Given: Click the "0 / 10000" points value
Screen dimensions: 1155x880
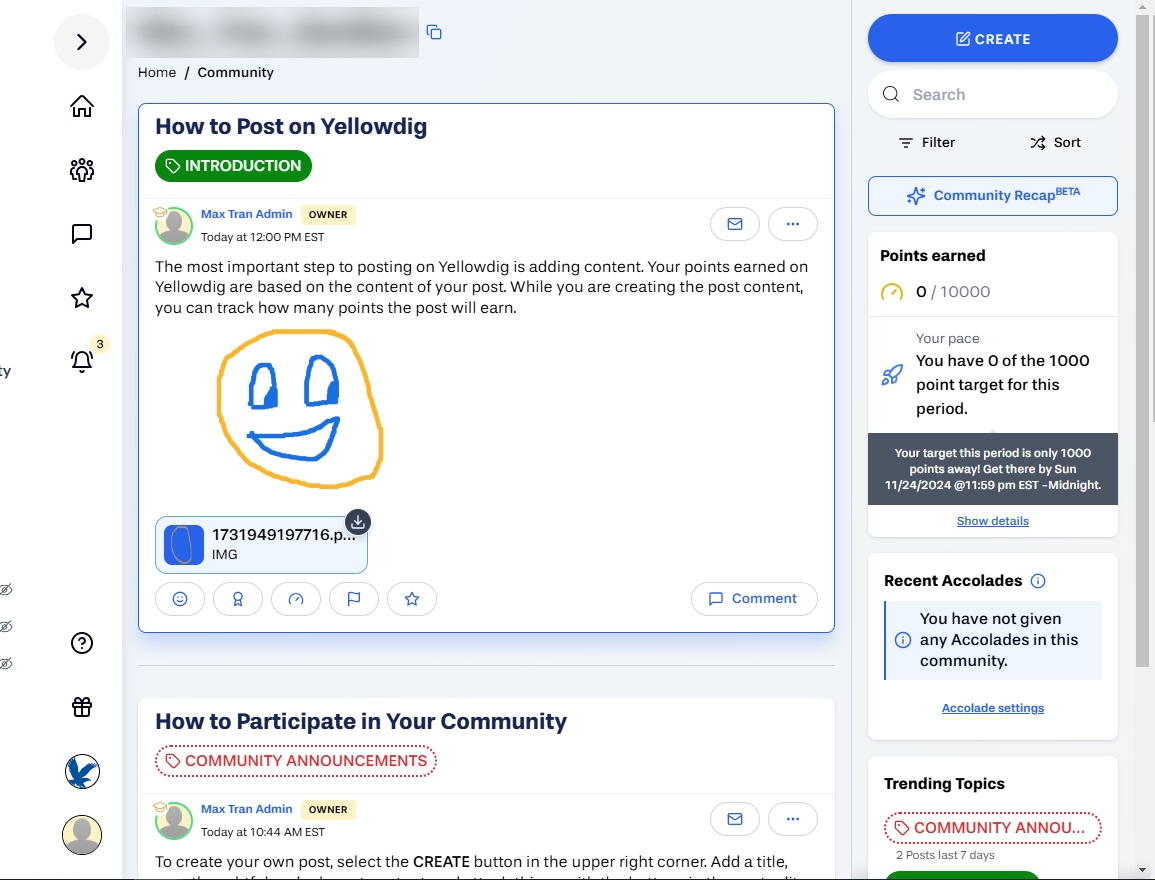Looking at the screenshot, I should (953, 292).
